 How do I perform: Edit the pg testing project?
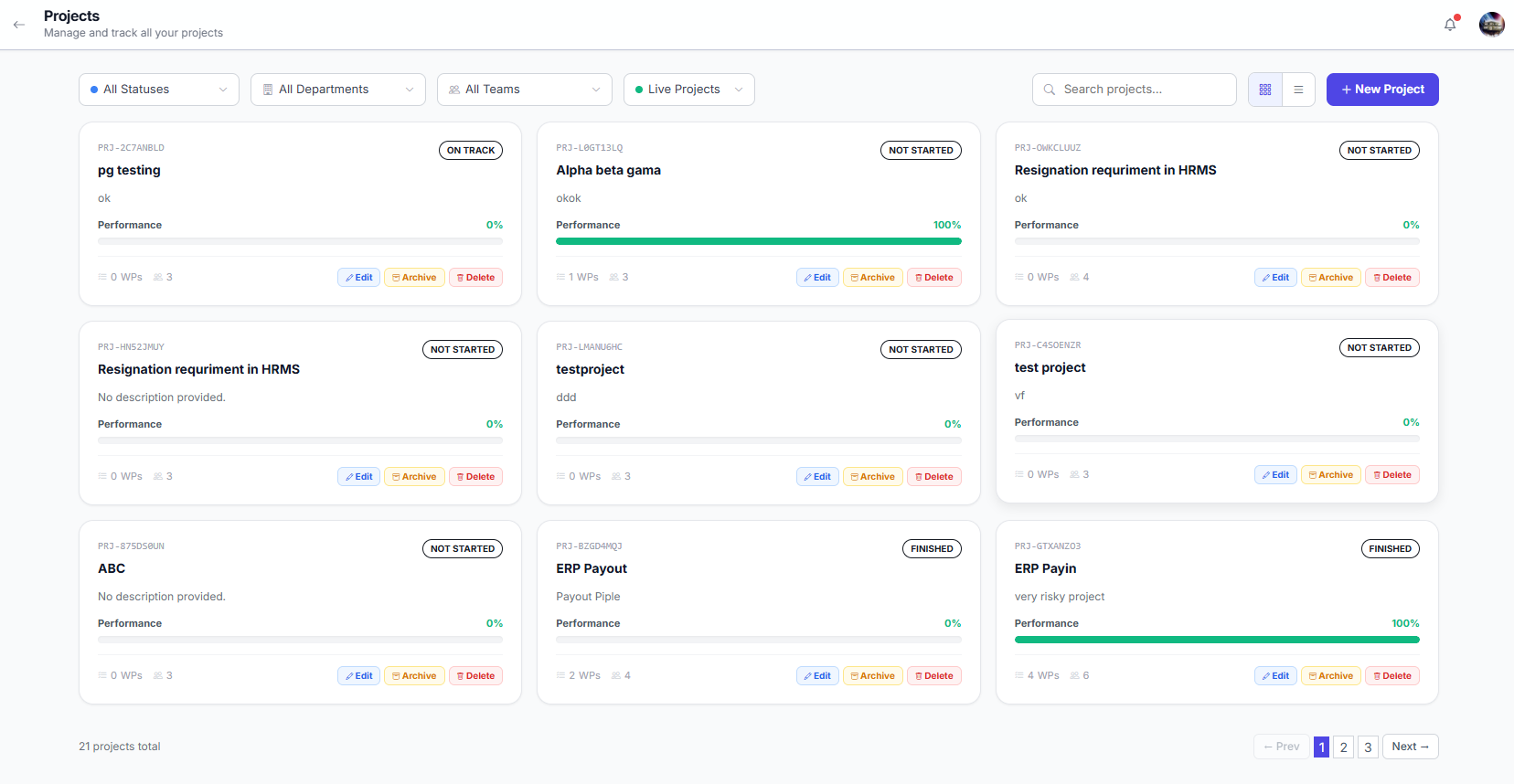coord(359,278)
